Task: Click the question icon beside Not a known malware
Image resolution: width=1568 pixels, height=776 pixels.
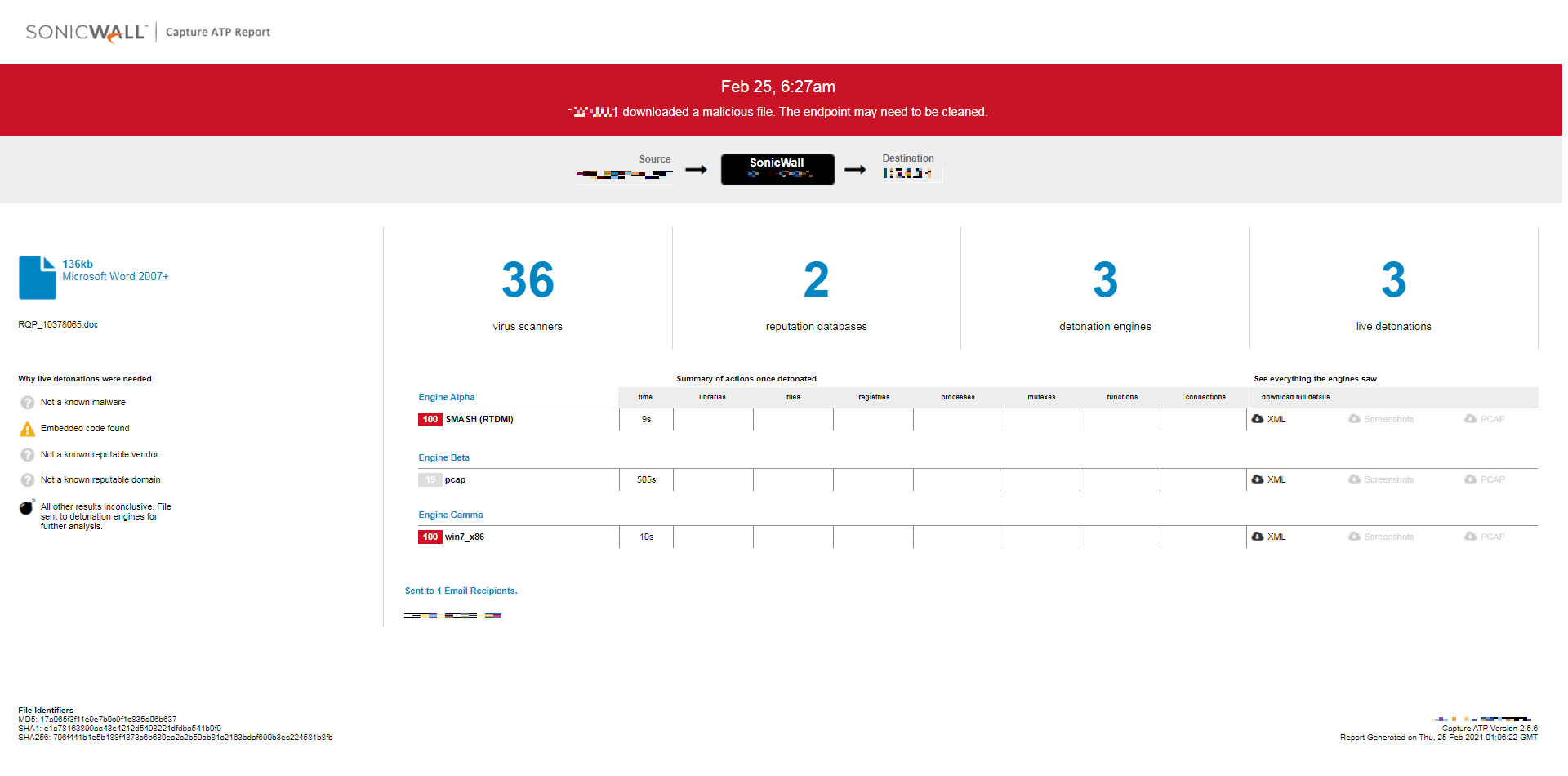Action: [x=27, y=403]
